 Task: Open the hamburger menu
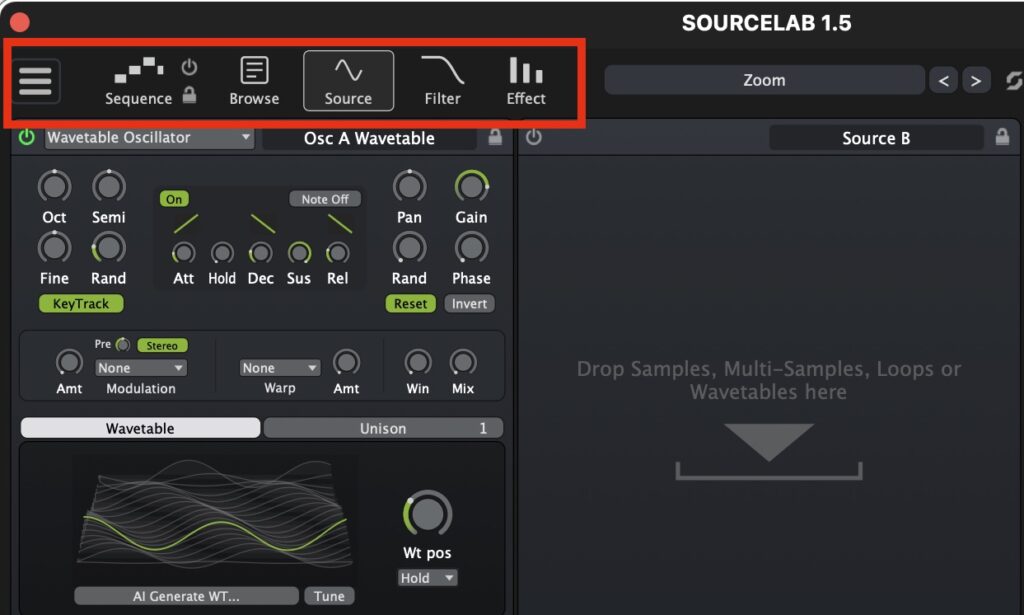[x=35, y=80]
